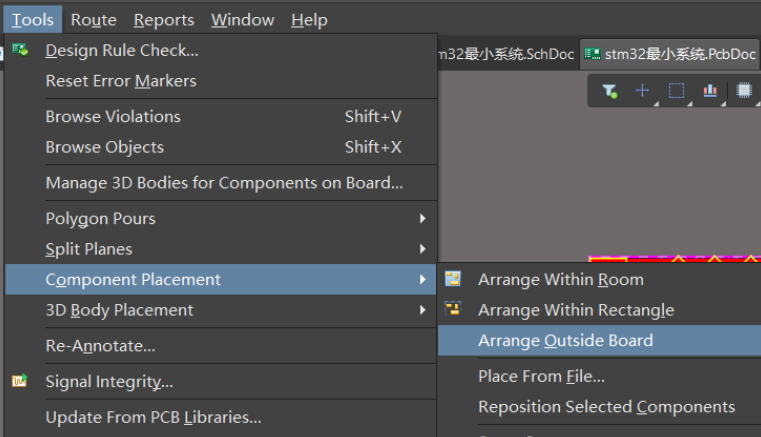Image resolution: width=761 pixels, height=437 pixels.
Task: Click the place component chip icon
Action: [744, 90]
